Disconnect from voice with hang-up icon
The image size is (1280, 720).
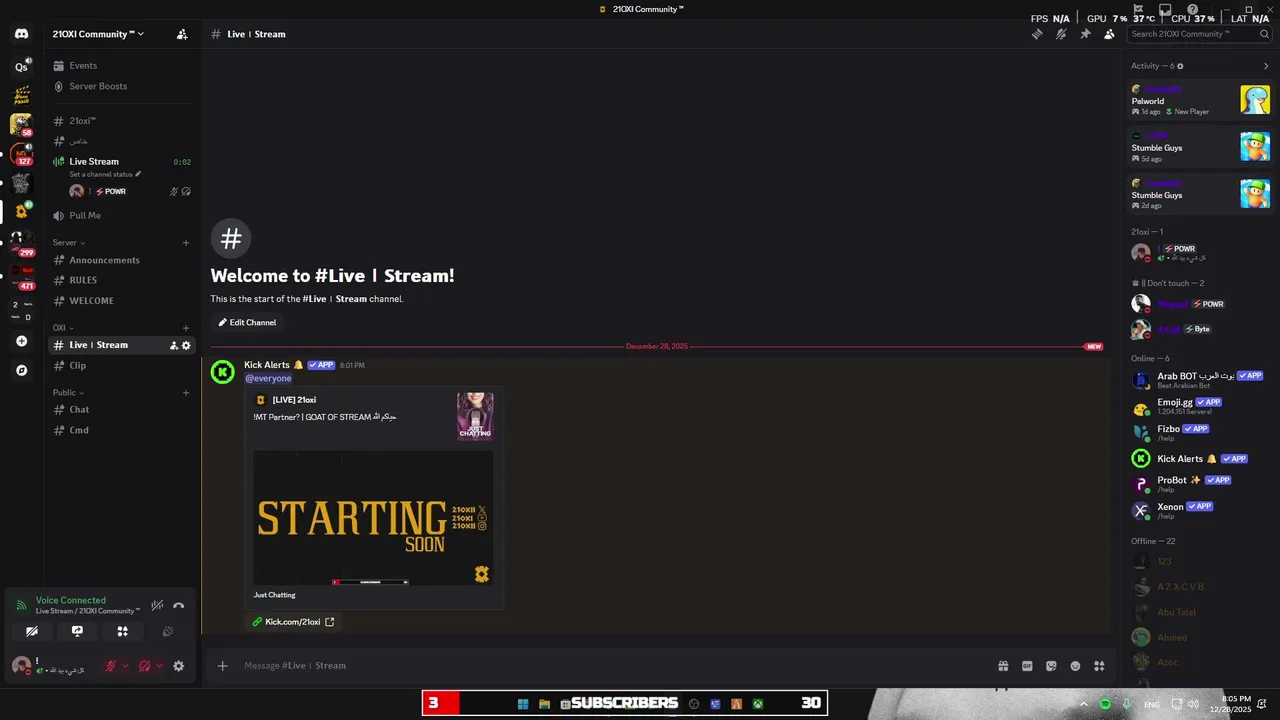click(179, 606)
